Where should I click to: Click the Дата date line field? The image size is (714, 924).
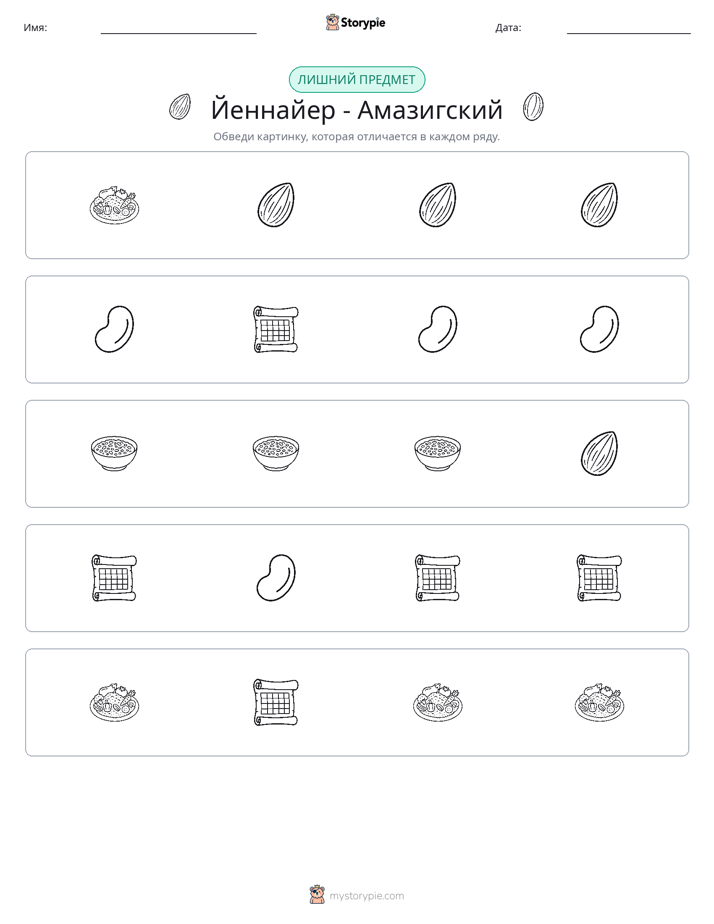pos(629,28)
